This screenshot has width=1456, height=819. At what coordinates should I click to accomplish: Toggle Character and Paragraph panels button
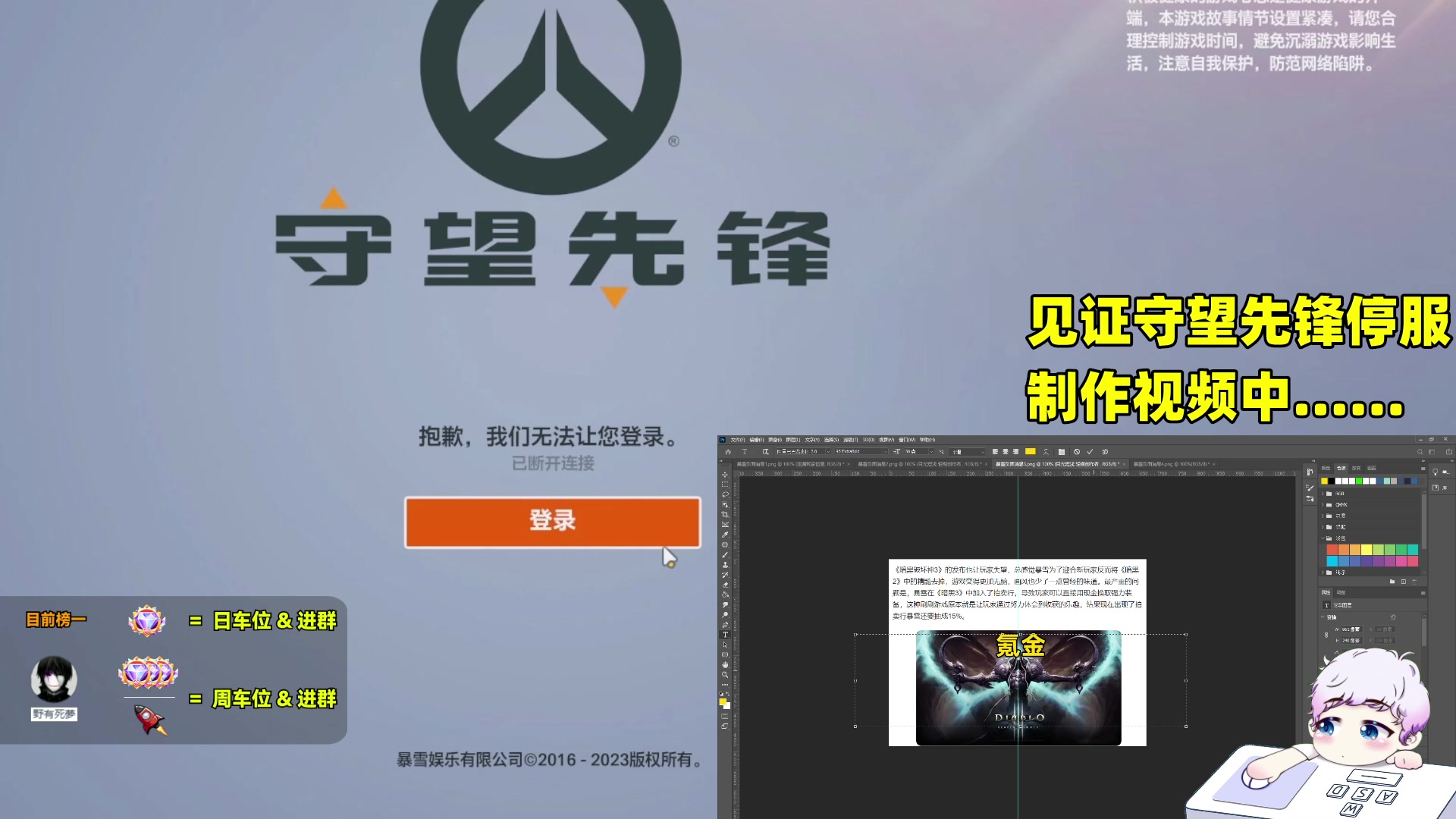click(1062, 452)
